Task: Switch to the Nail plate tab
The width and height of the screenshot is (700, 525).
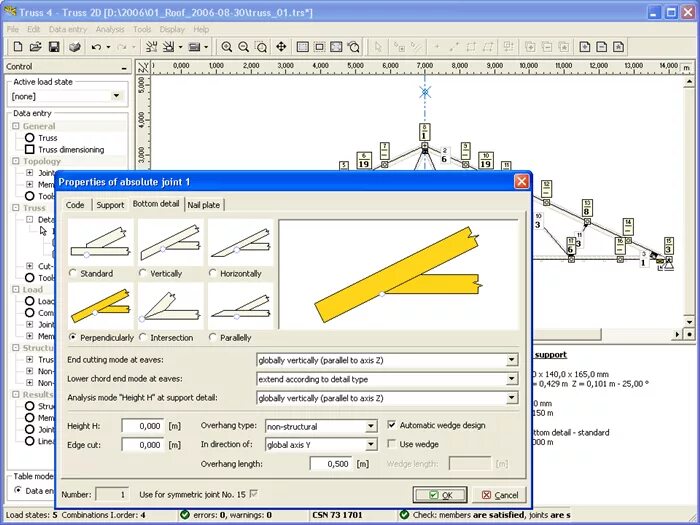Action: click(x=204, y=205)
